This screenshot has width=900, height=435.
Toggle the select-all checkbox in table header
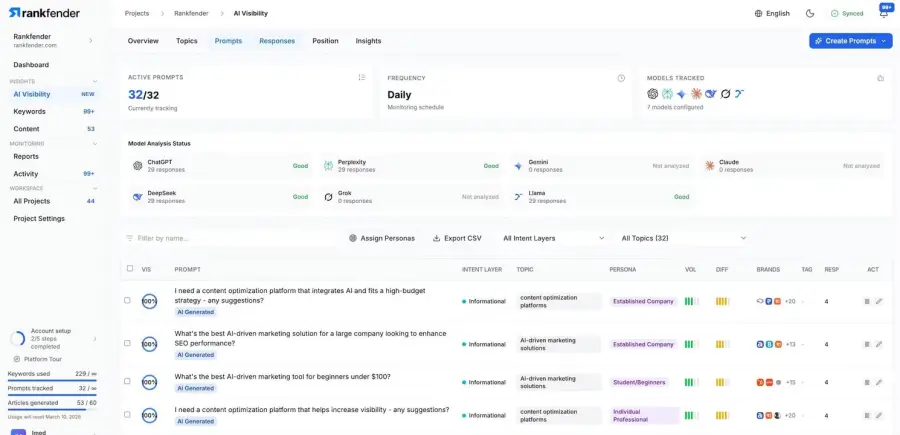130,268
